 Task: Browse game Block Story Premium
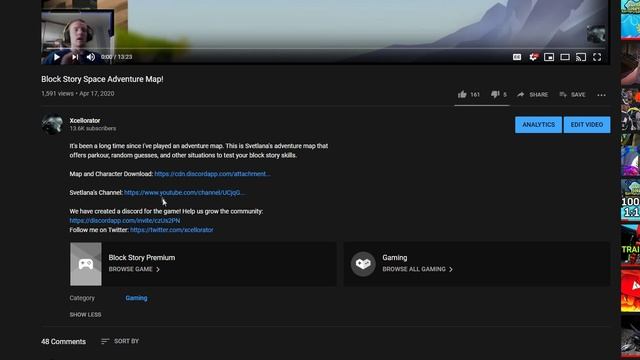point(134,269)
